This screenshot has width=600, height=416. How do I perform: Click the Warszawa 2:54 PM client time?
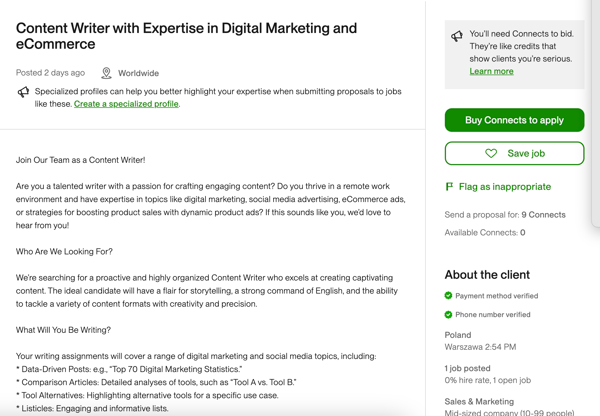click(x=480, y=347)
